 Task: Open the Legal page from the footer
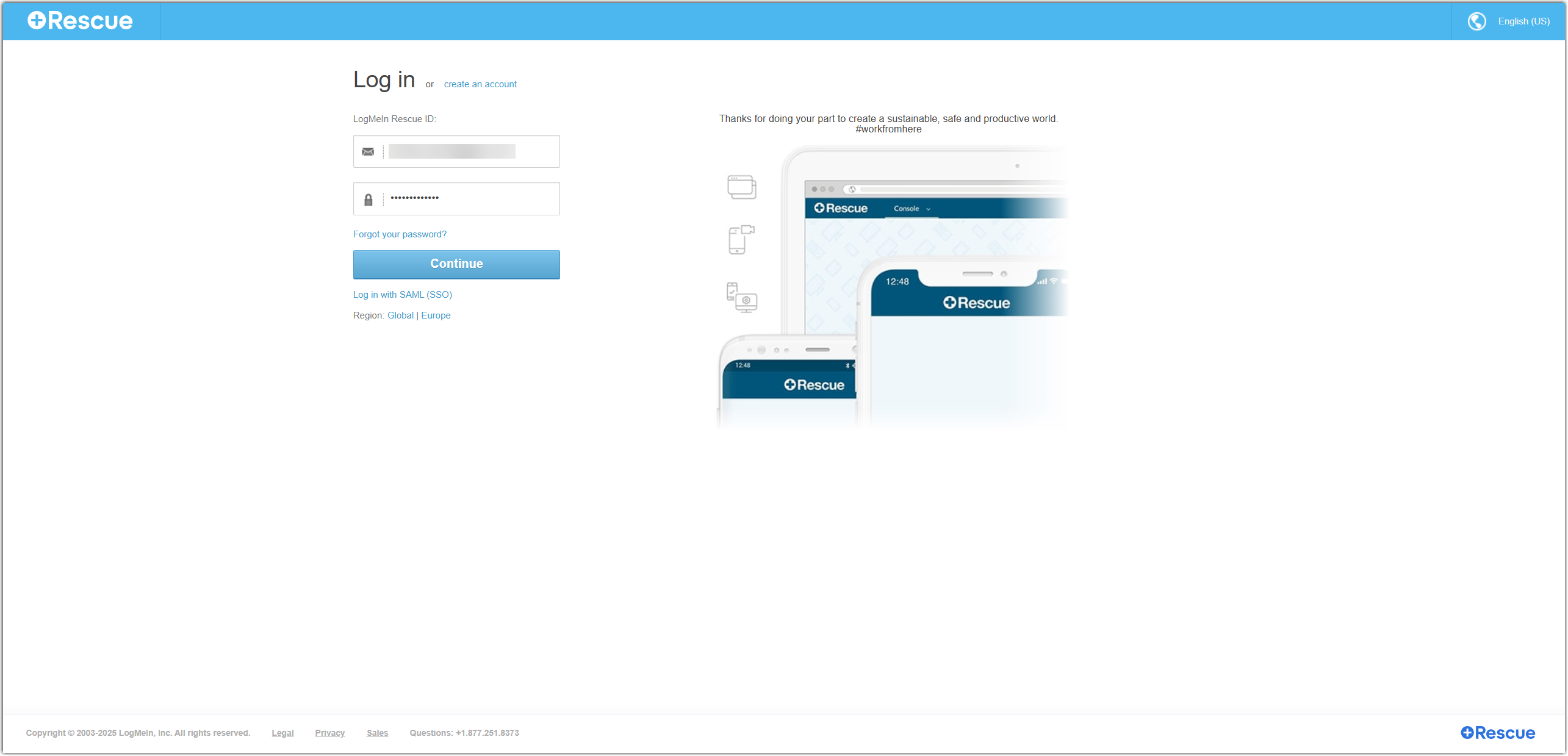tap(282, 733)
